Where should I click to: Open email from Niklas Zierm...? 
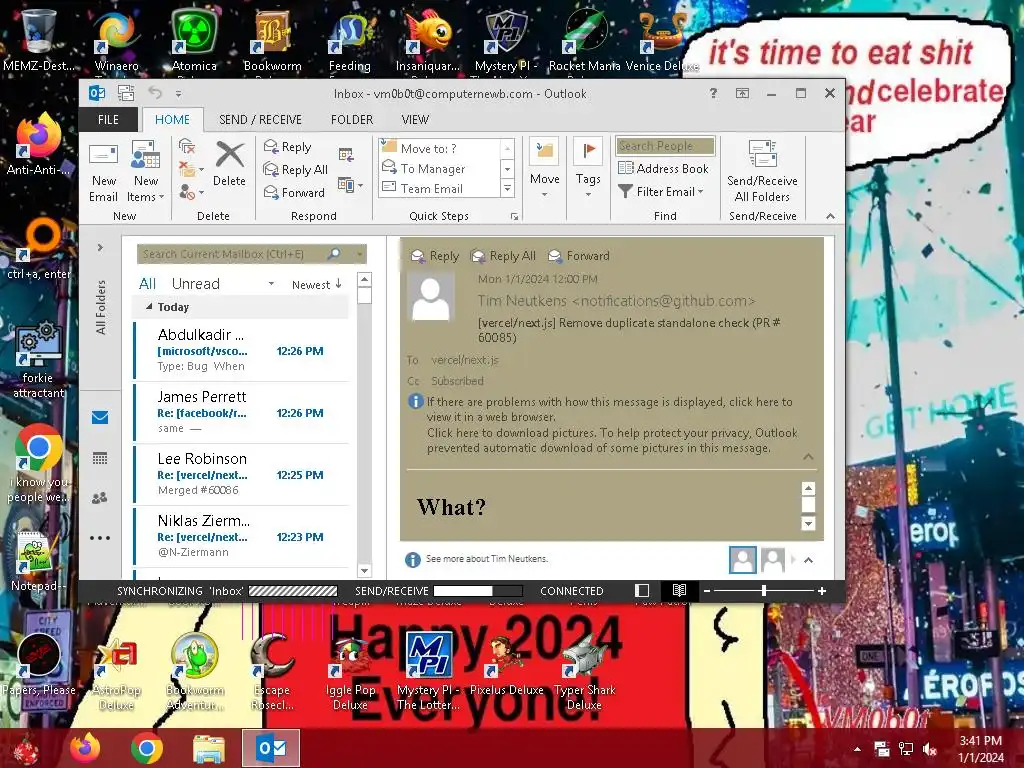(x=241, y=536)
